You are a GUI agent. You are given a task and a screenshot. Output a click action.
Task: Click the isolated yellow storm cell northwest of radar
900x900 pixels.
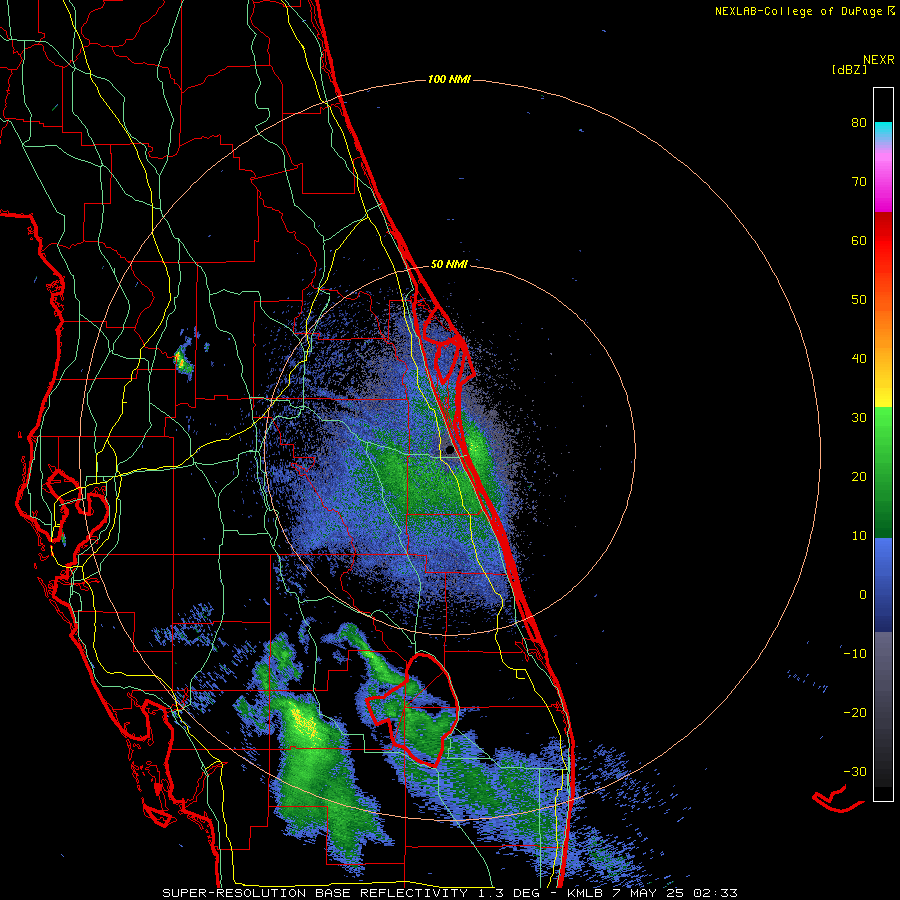click(181, 361)
